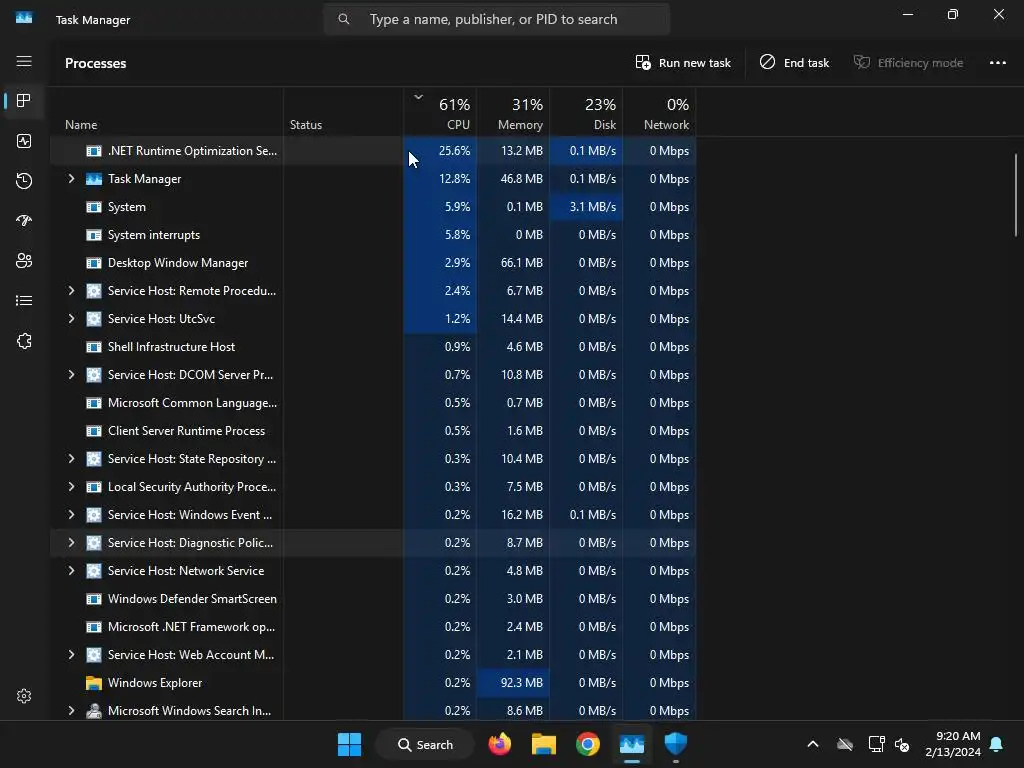
Task: Click the Efficiency mode button
Action: point(908,63)
